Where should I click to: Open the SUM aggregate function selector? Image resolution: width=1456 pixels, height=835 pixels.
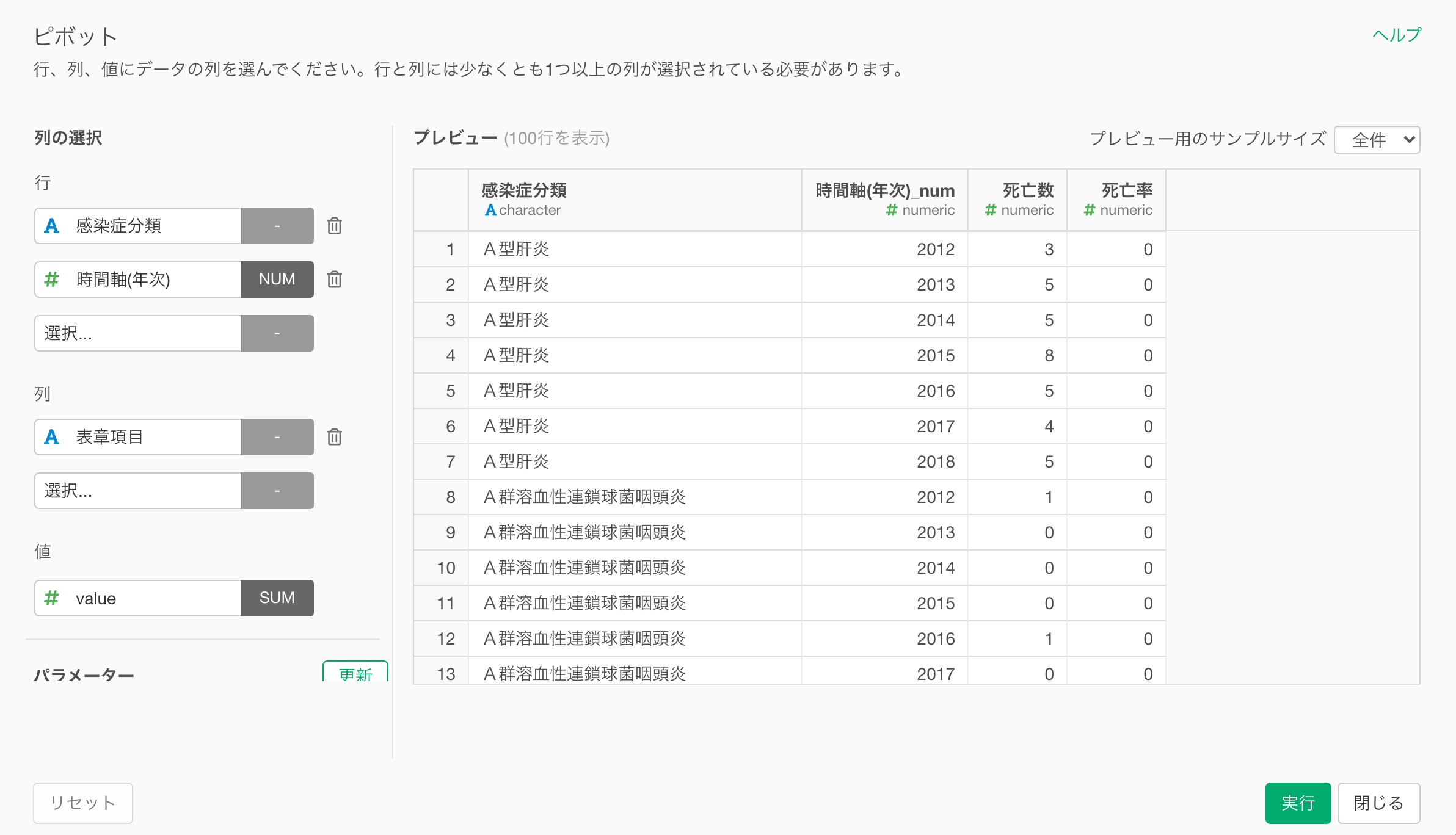[277, 598]
